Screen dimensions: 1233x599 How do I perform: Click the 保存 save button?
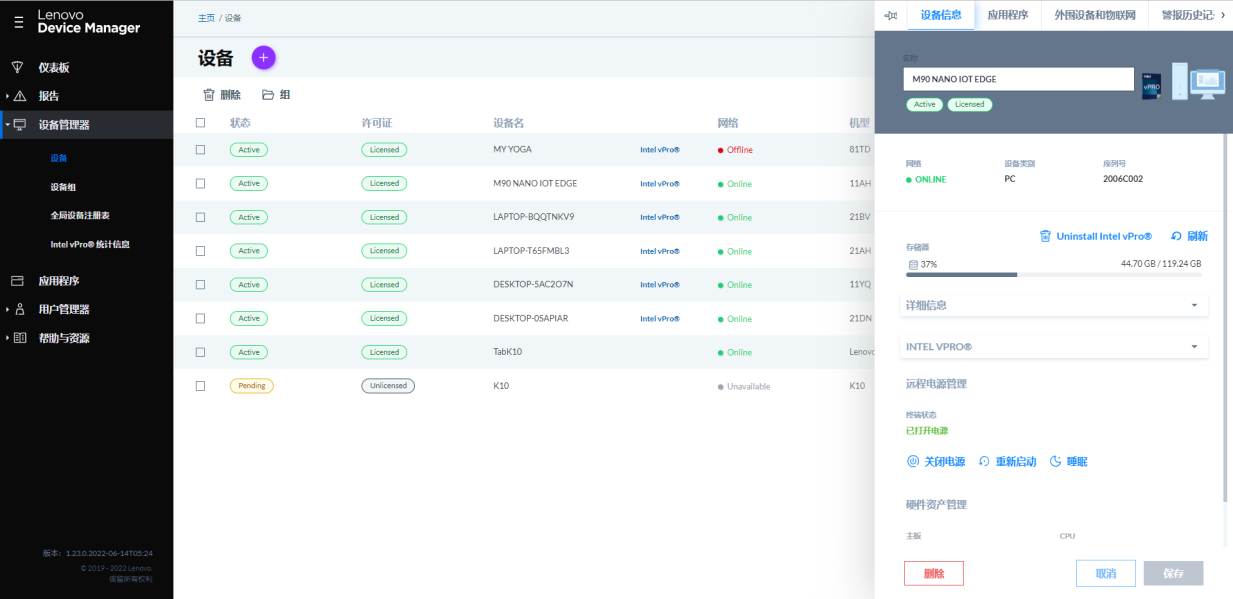pos(1174,573)
